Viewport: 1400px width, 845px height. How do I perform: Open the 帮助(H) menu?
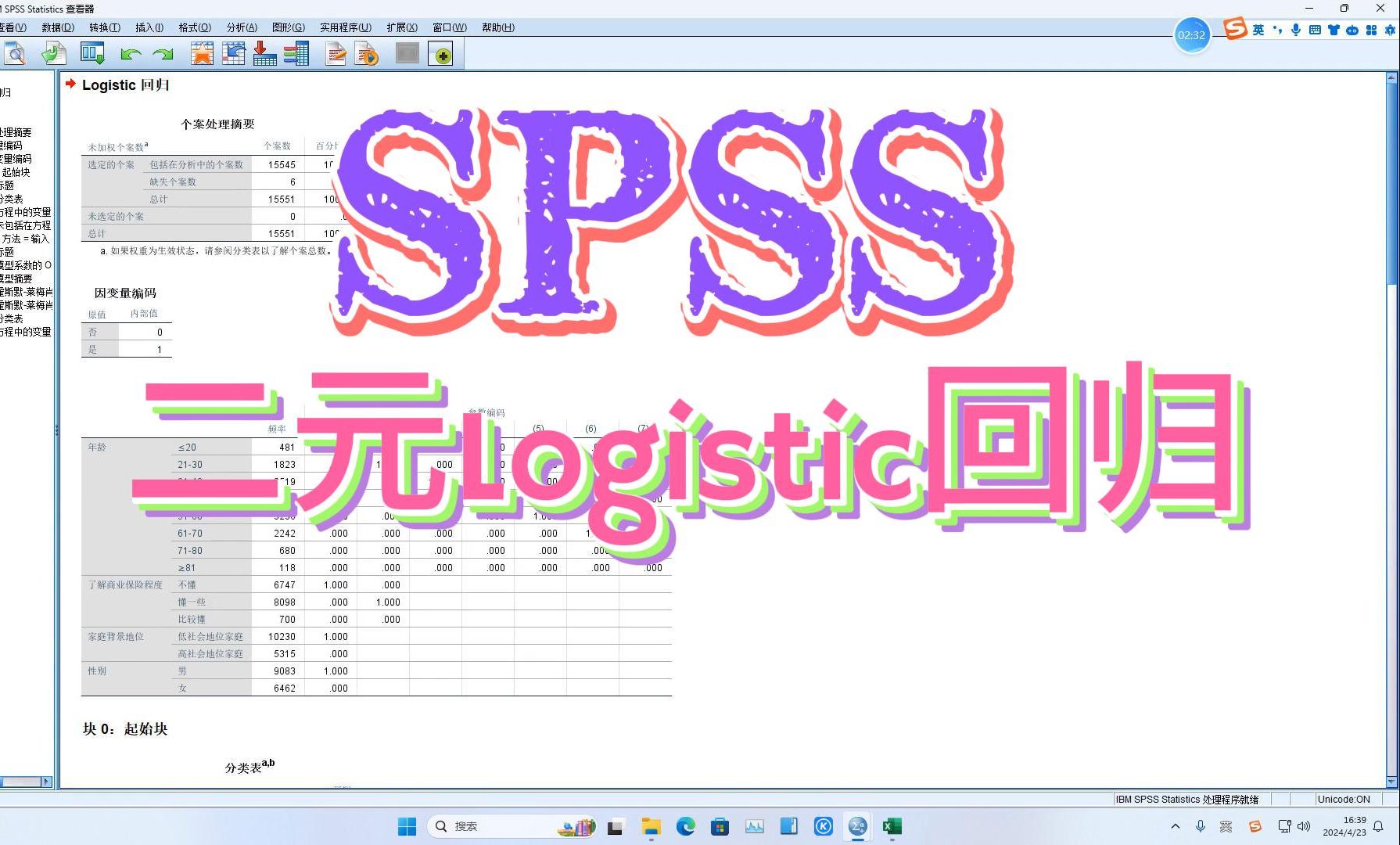[498, 27]
